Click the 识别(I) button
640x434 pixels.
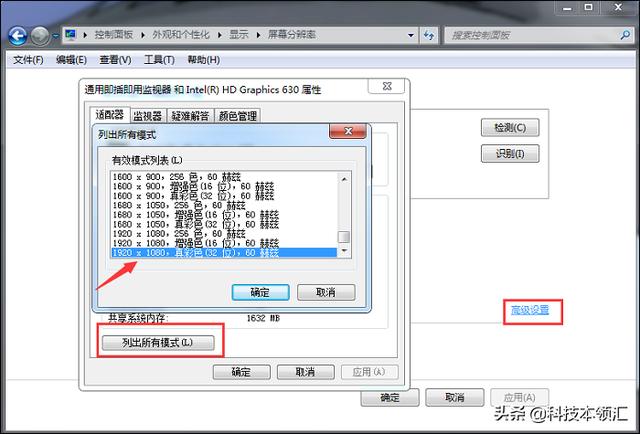pyautogui.click(x=510, y=154)
